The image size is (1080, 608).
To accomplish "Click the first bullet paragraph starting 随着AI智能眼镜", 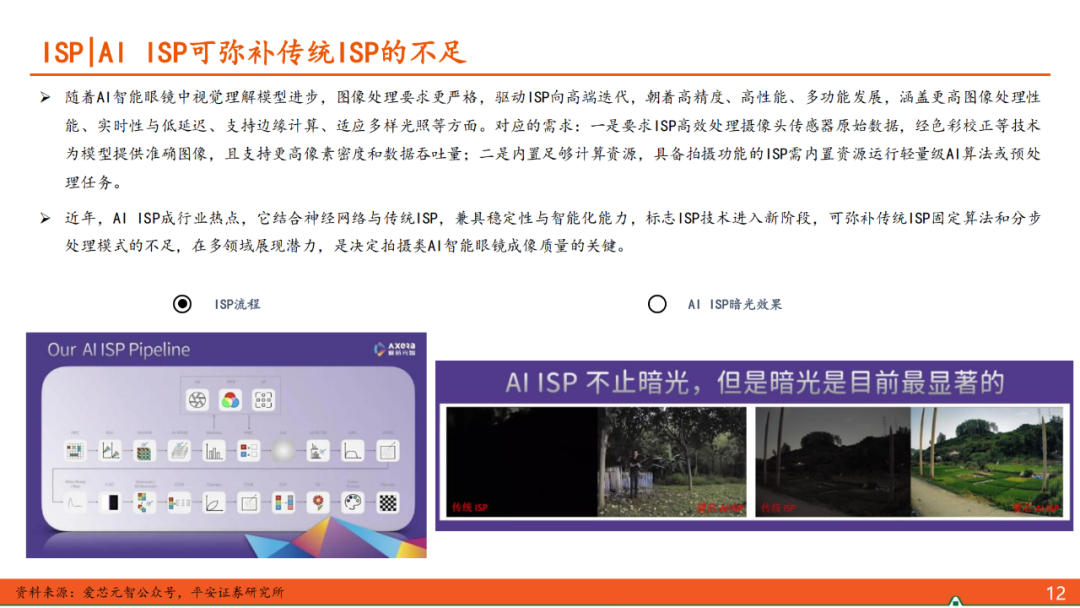I will [552, 140].
